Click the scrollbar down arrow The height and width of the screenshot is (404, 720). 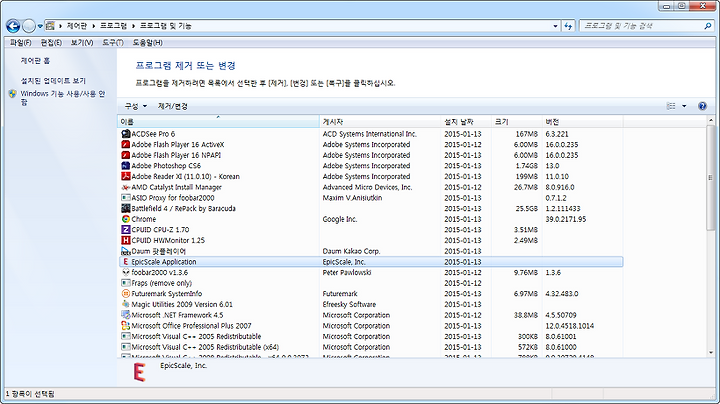pyautogui.click(x=710, y=353)
